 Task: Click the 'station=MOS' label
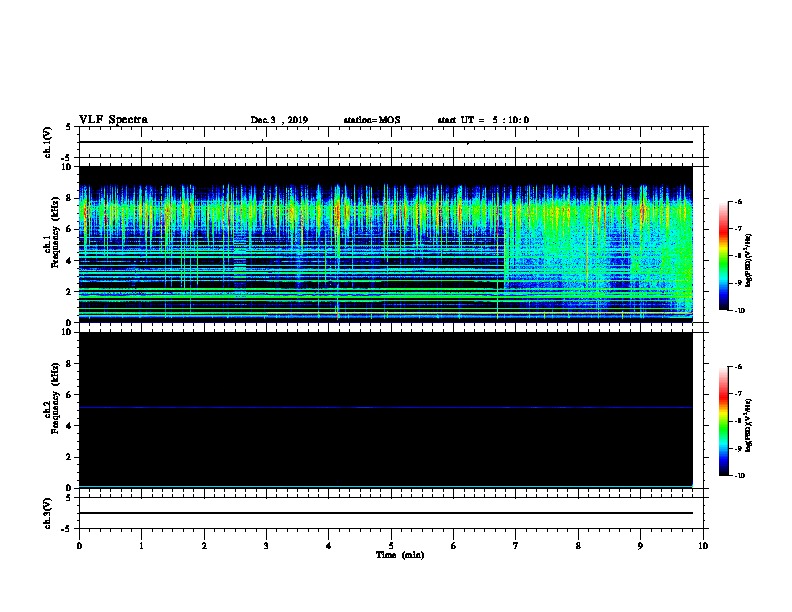click(372, 120)
